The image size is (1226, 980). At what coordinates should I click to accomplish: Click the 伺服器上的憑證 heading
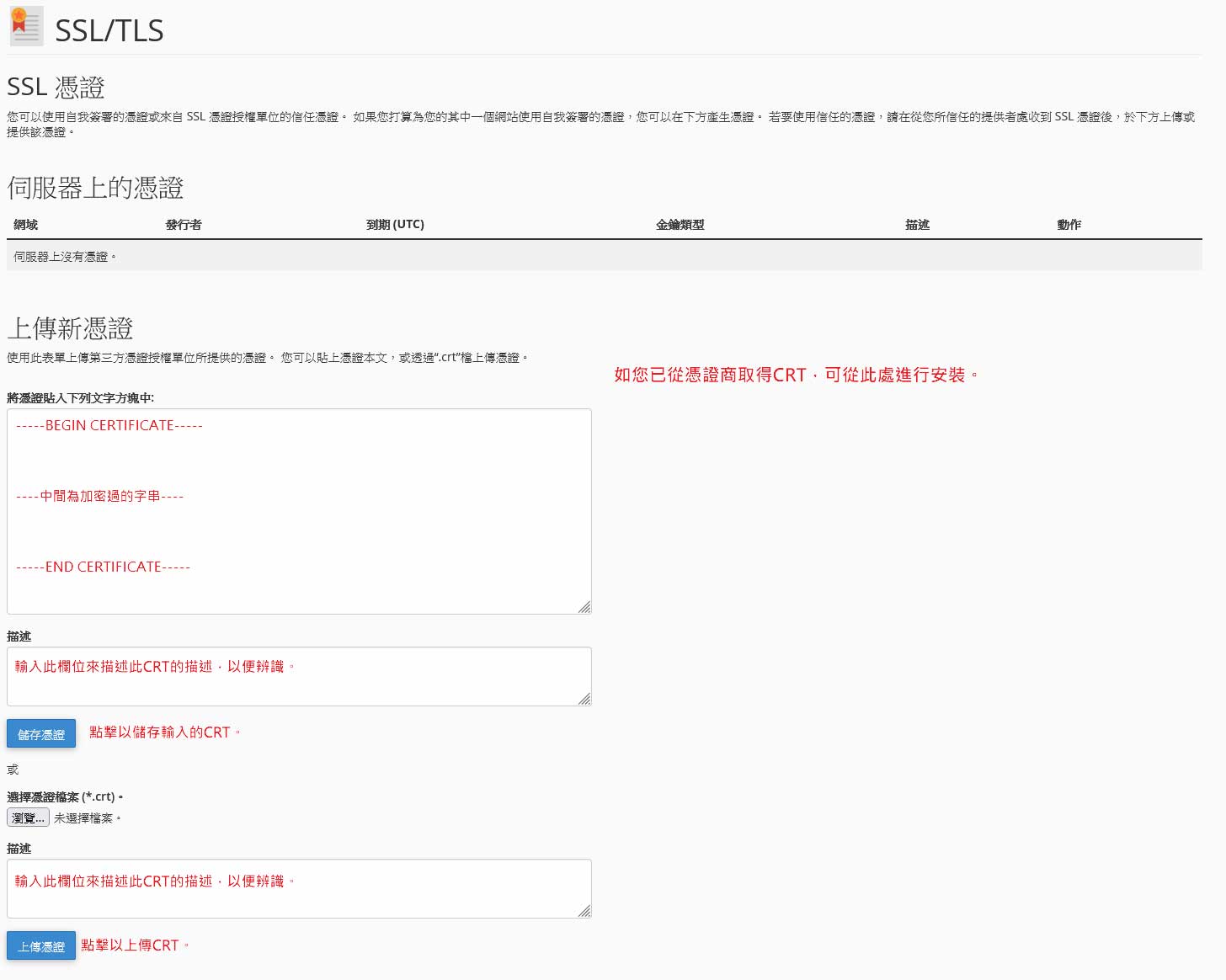(95, 188)
